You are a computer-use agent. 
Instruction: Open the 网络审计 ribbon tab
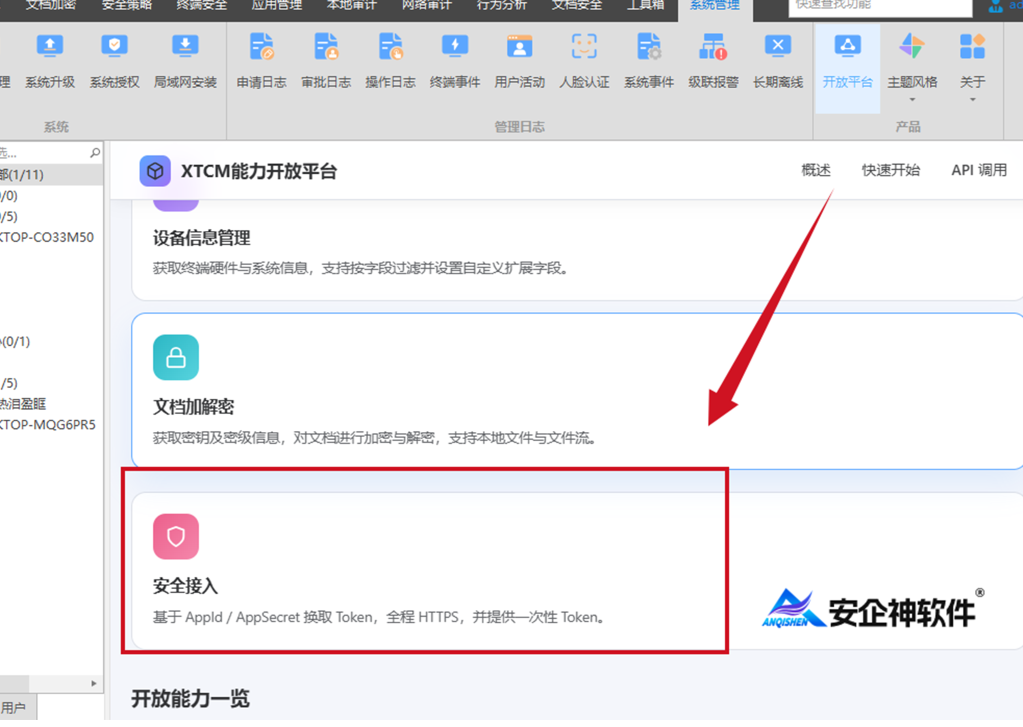tap(427, 5)
